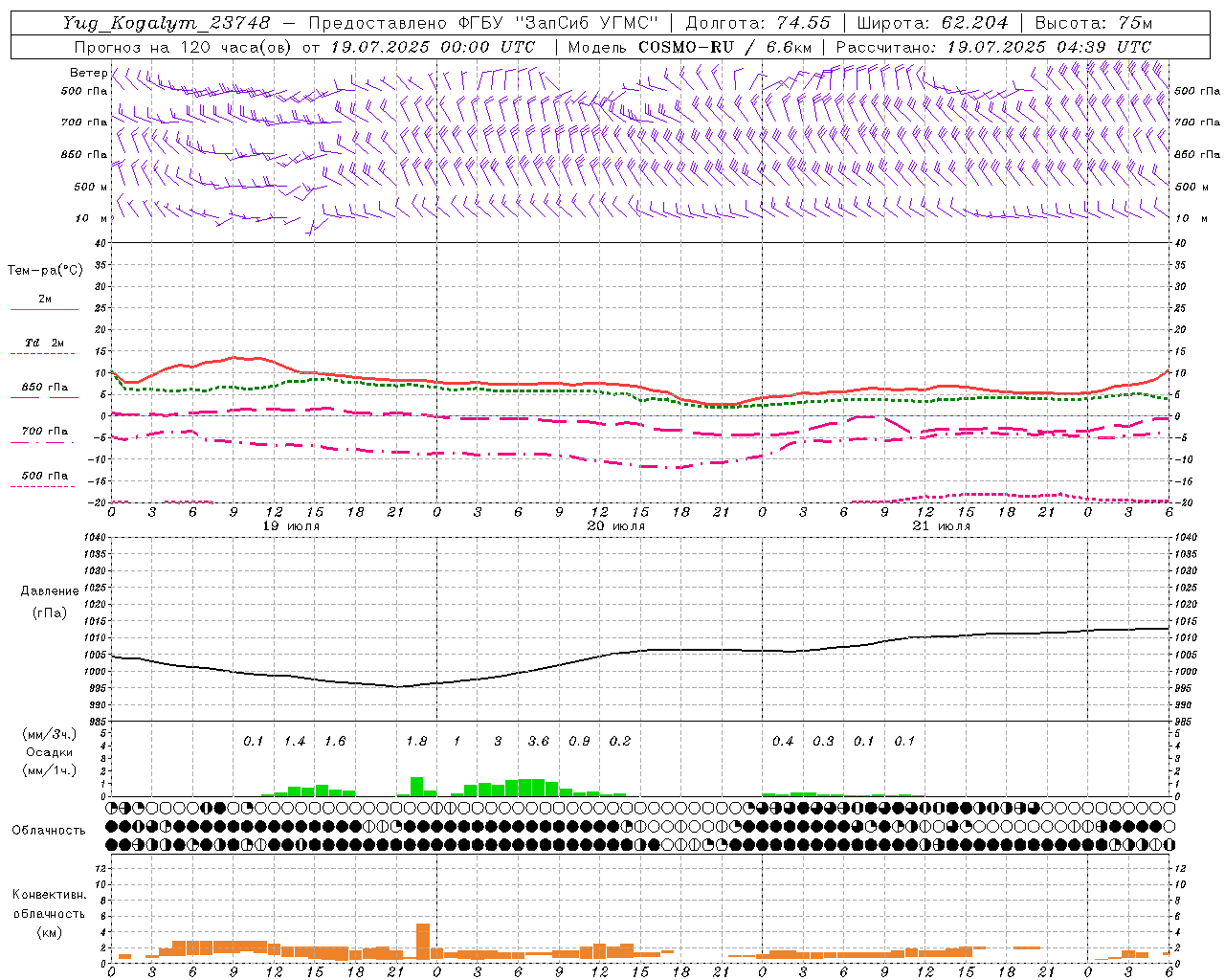1225x980 pixels.
Task: Click the tallest orange convective cloud bar
Action: point(423,942)
